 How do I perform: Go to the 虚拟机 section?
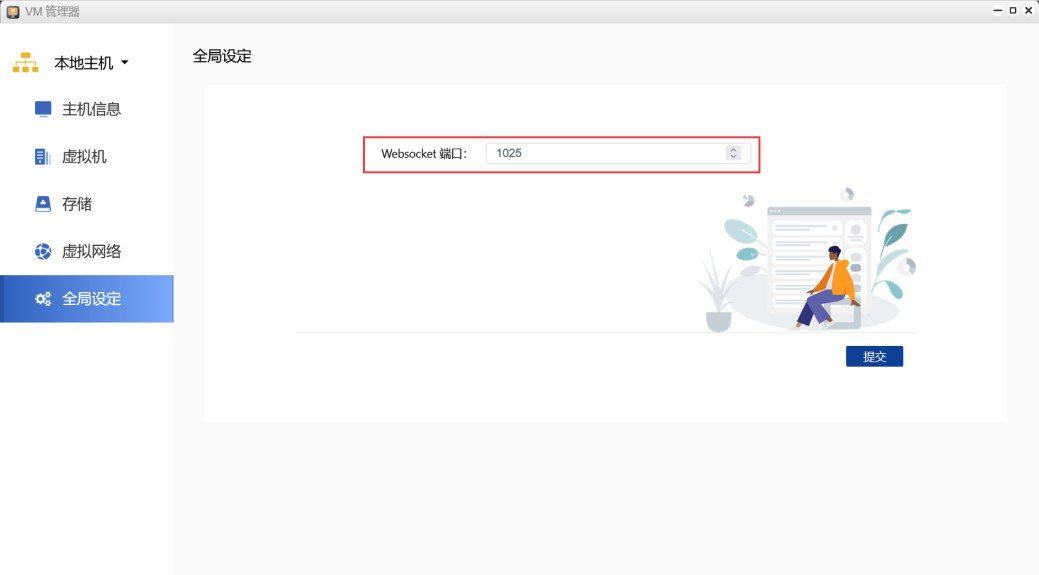tap(84, 157)
